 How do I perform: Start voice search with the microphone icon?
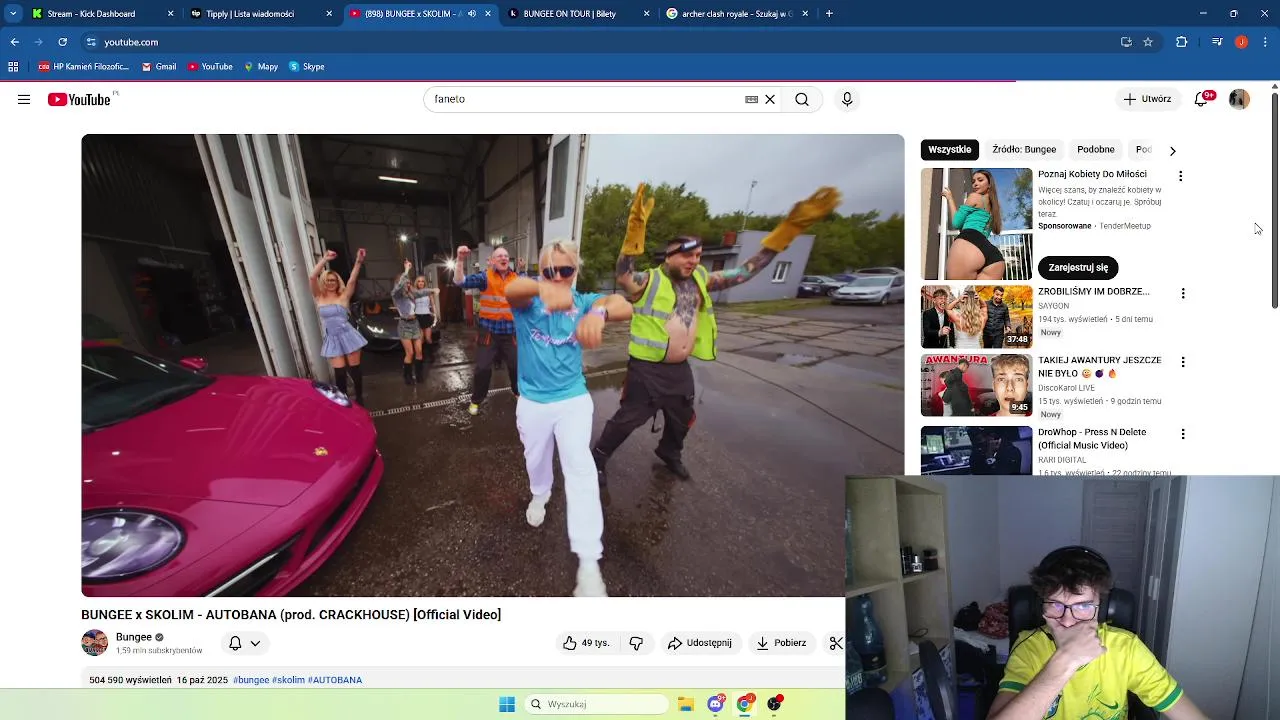point(847,99)
